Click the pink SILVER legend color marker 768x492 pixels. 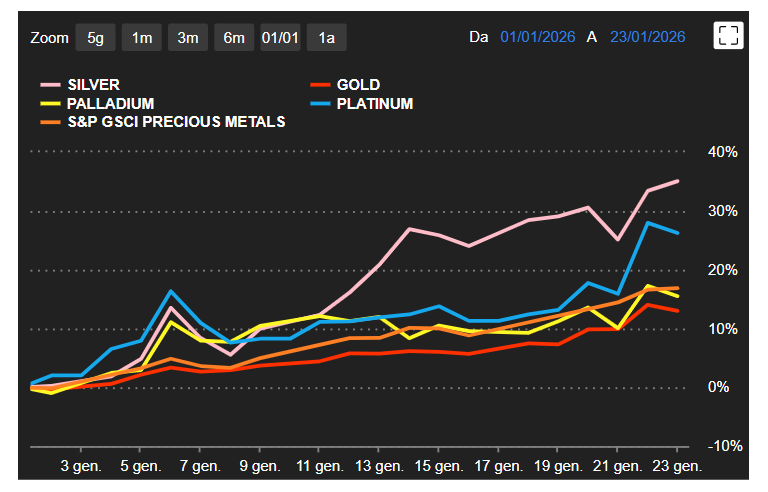click(50, 85)
